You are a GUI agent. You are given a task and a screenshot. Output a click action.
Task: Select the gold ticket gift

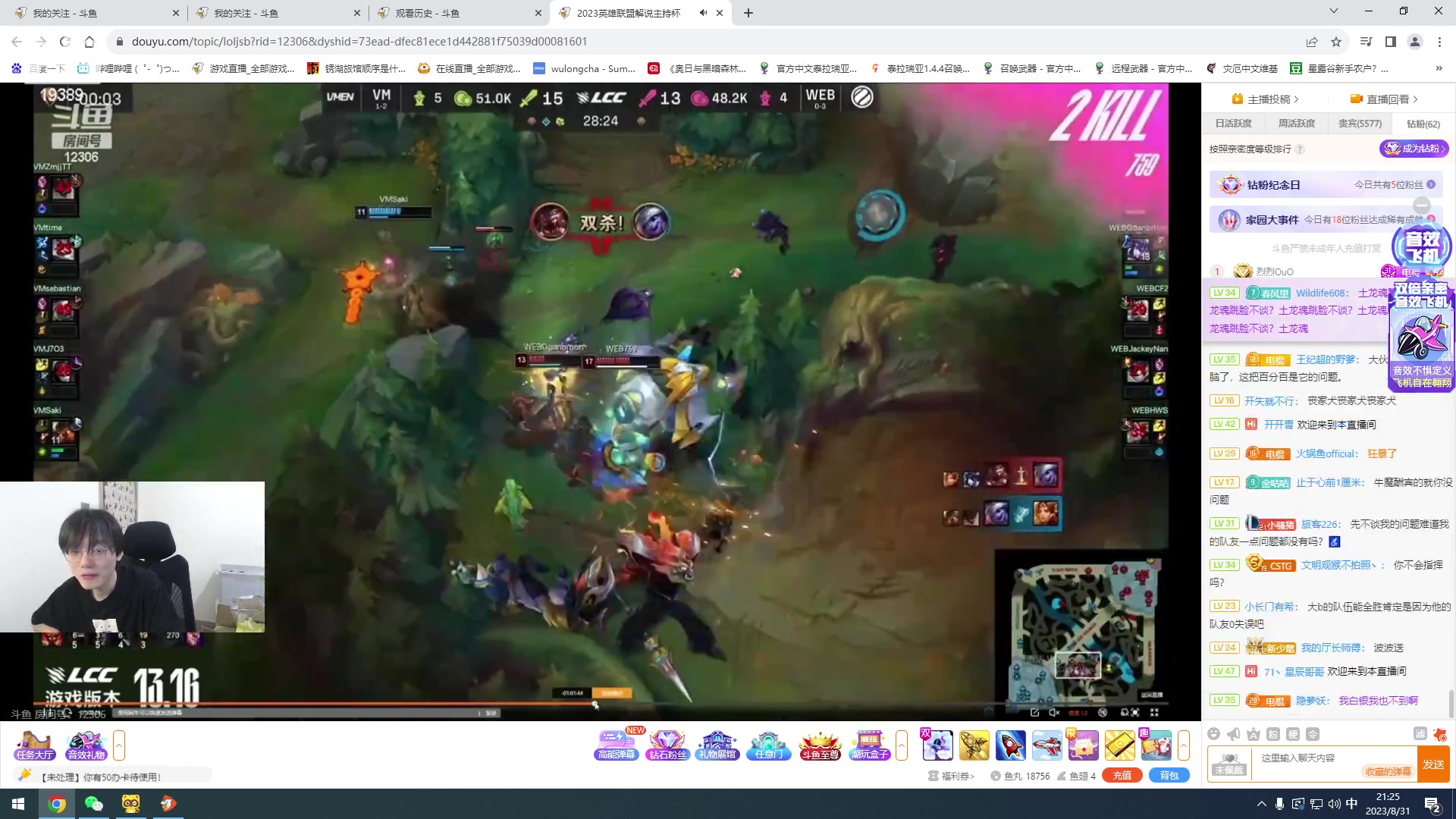click(x=1119, y=745)
